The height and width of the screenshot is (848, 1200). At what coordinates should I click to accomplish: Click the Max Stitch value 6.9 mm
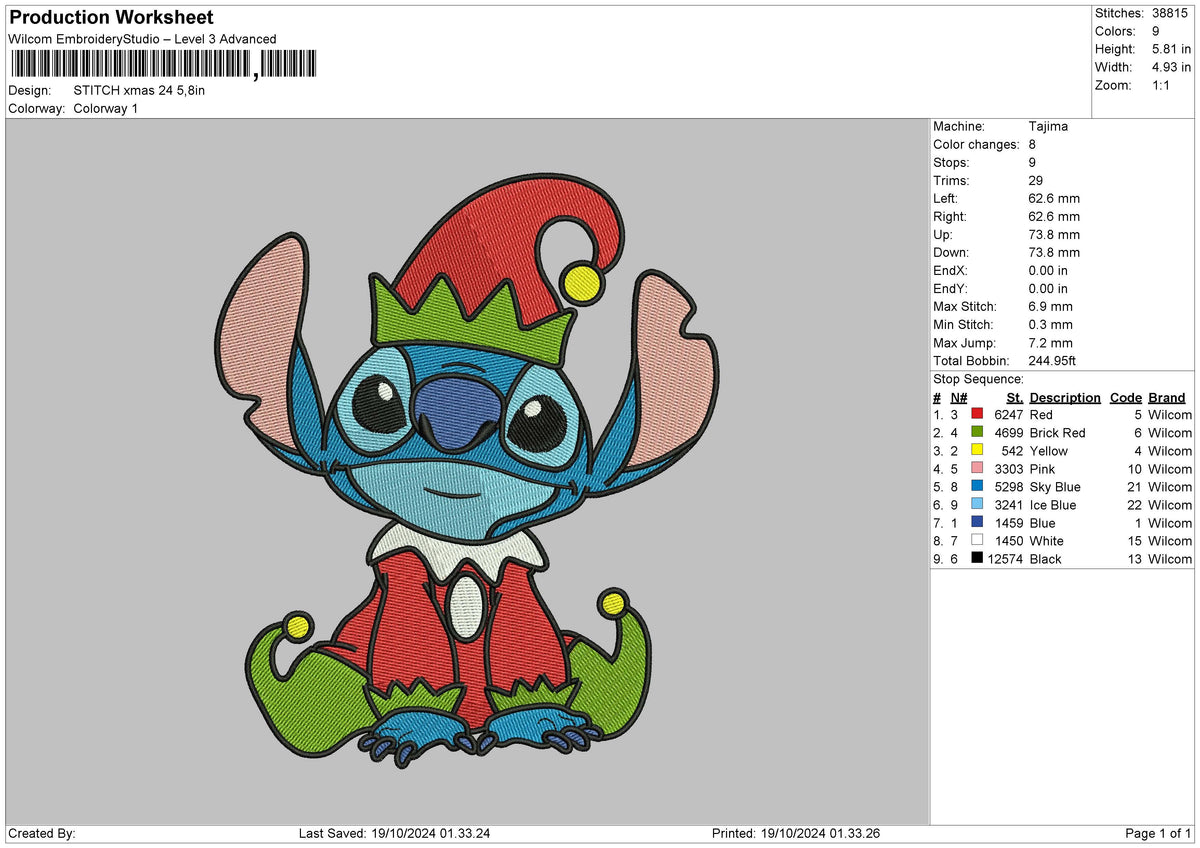(1050, 306)
